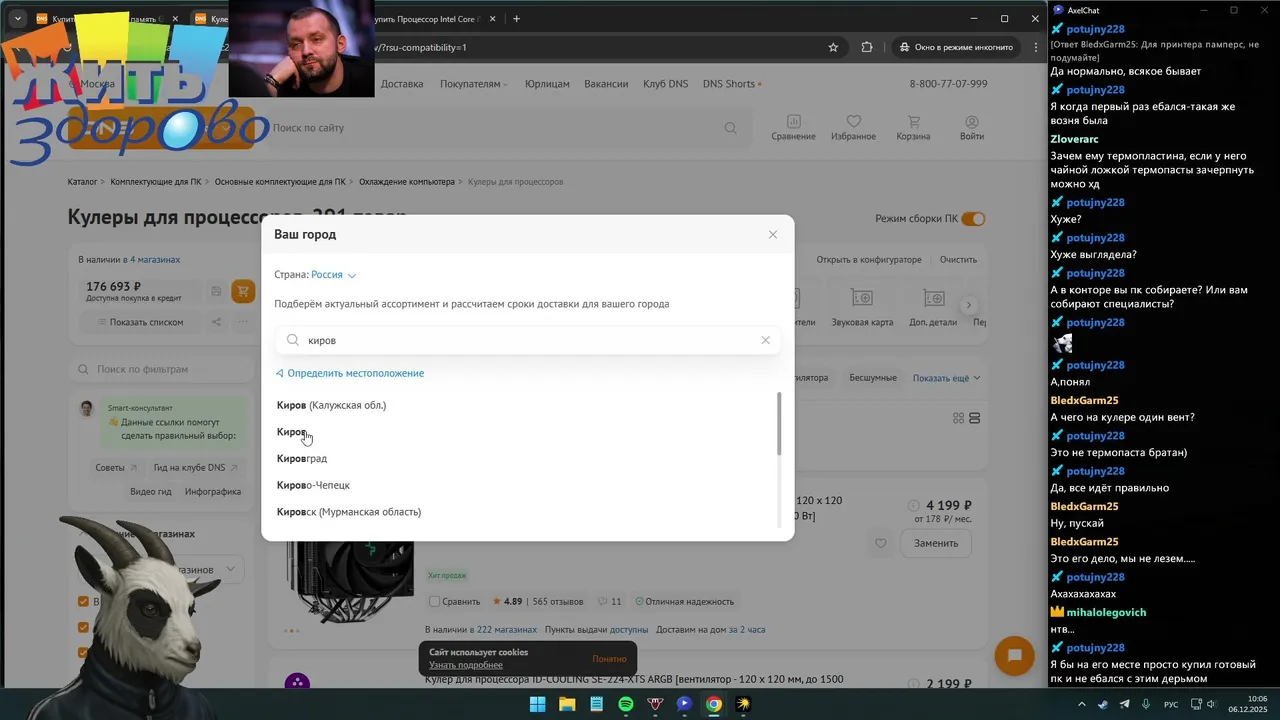This screenshot has width=1280, height=720.
Task: Open the Советы link in Smart-консультант
Action: click(116, 468)
